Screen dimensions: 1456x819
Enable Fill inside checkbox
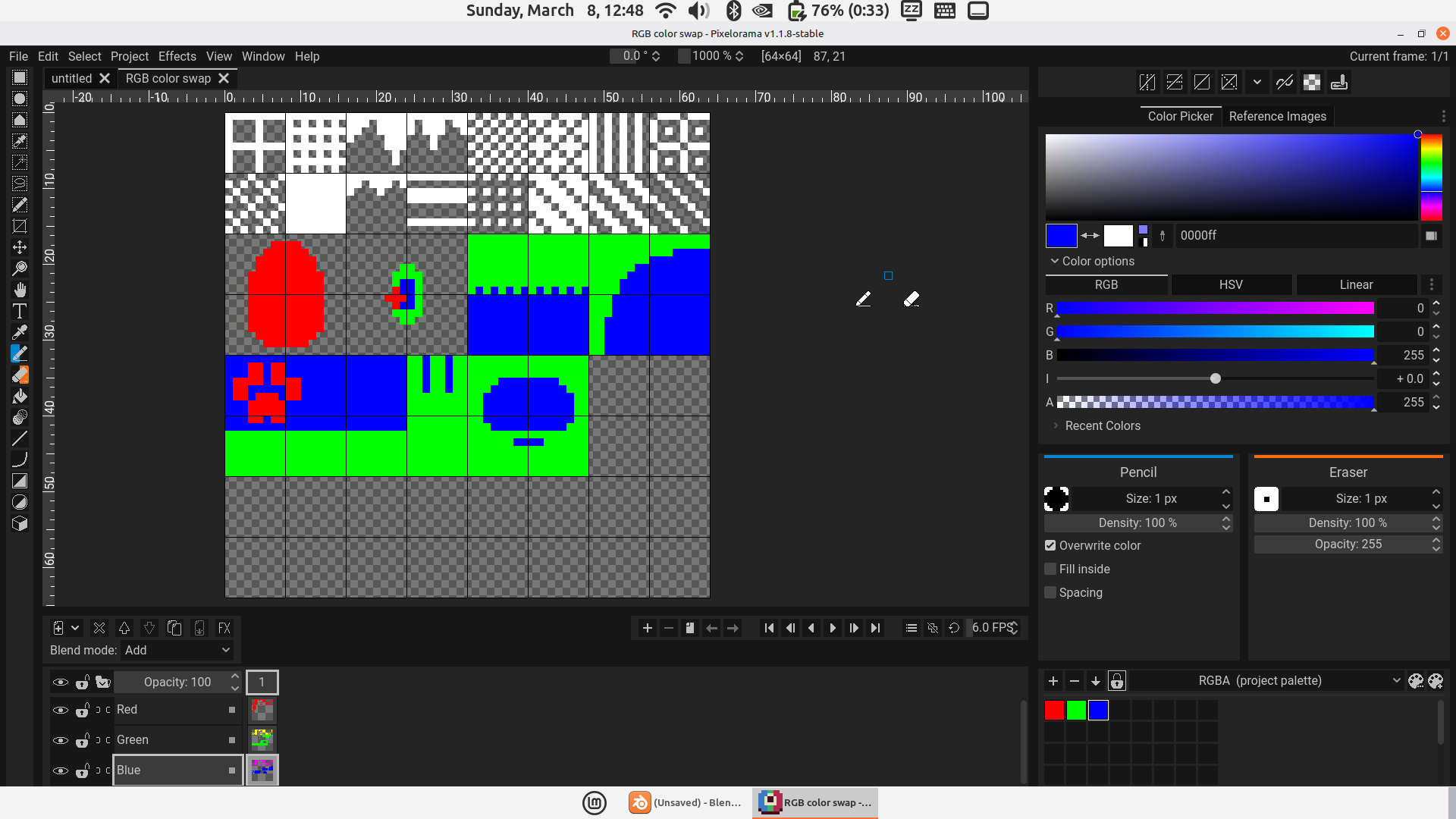click(1050, 569)
